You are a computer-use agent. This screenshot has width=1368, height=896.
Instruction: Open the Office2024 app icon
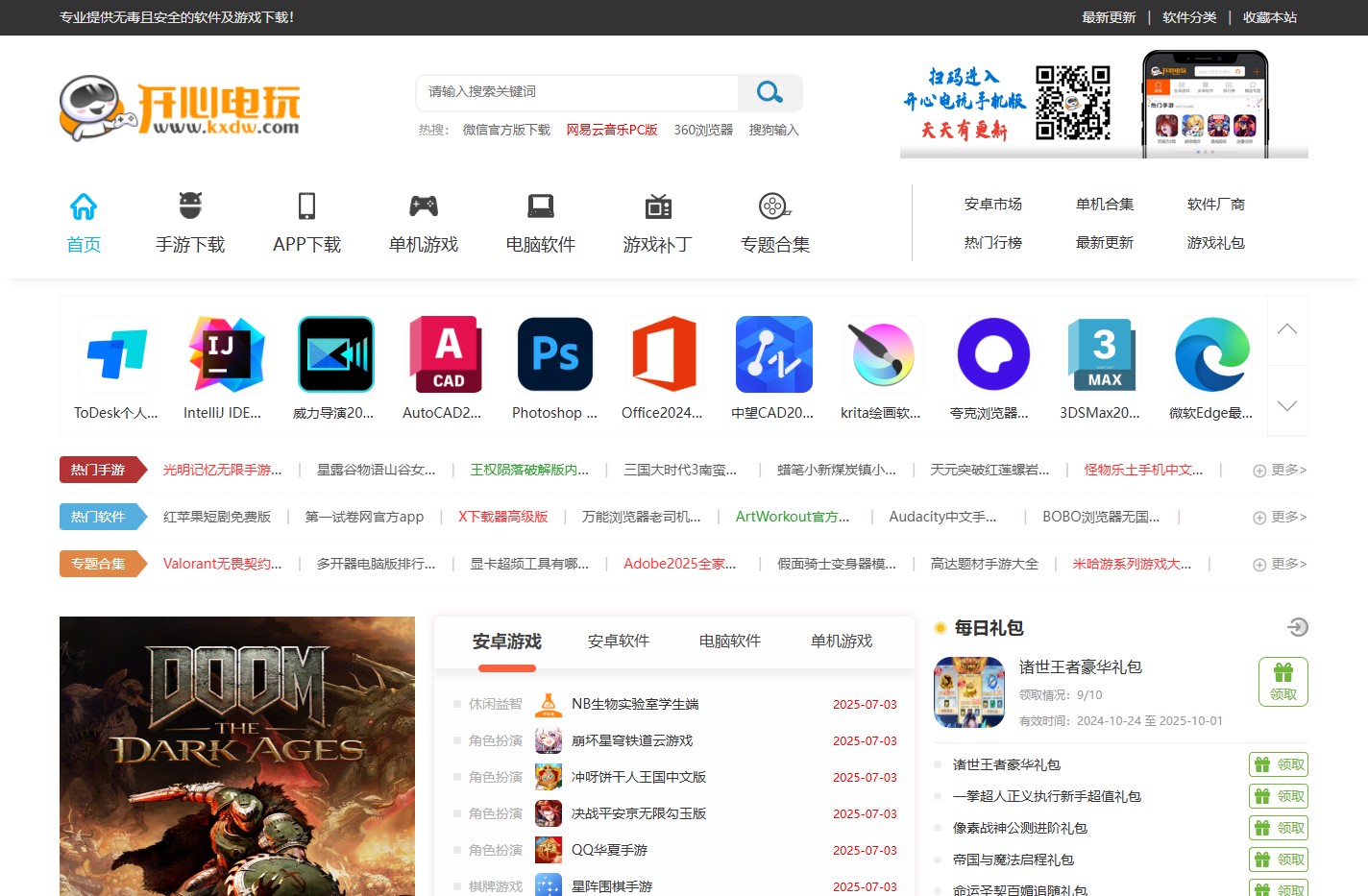pos(664,354)
